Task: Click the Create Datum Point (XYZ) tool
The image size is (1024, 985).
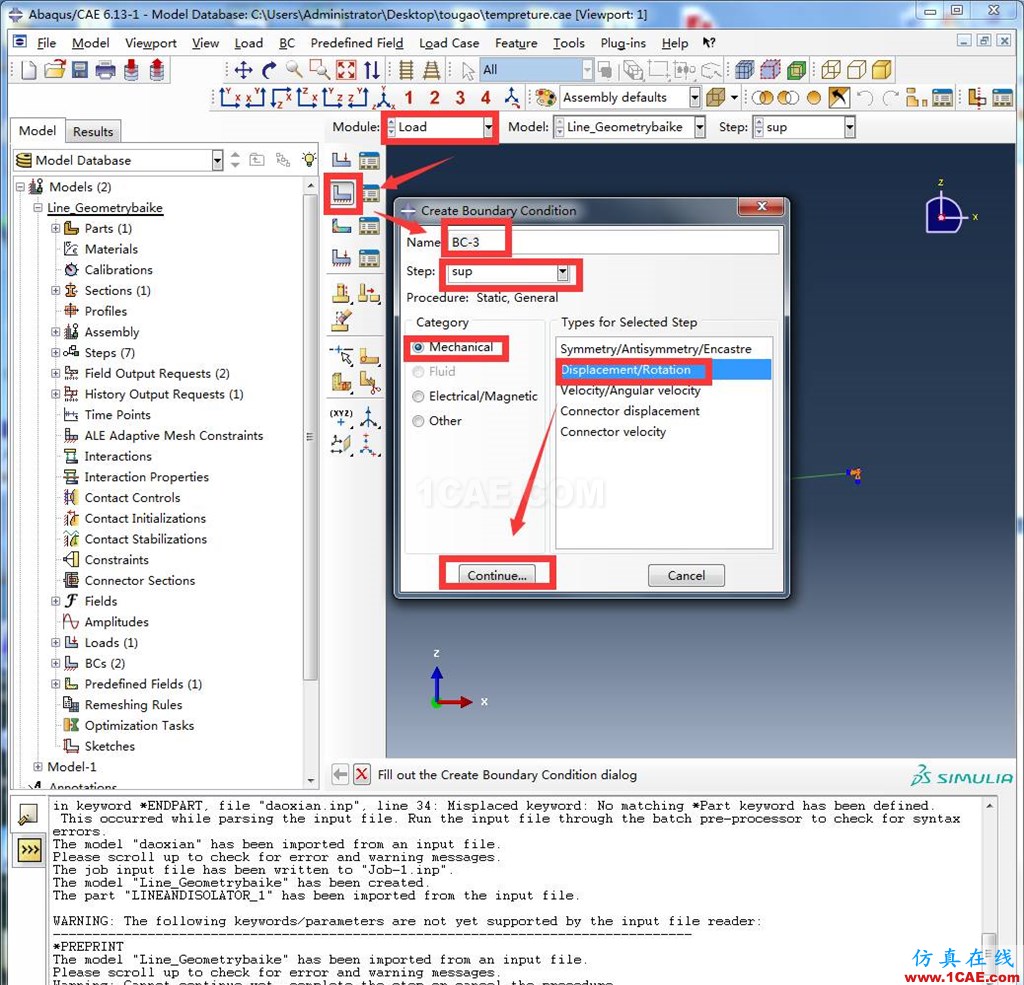Action: click(x=341, y=418)
